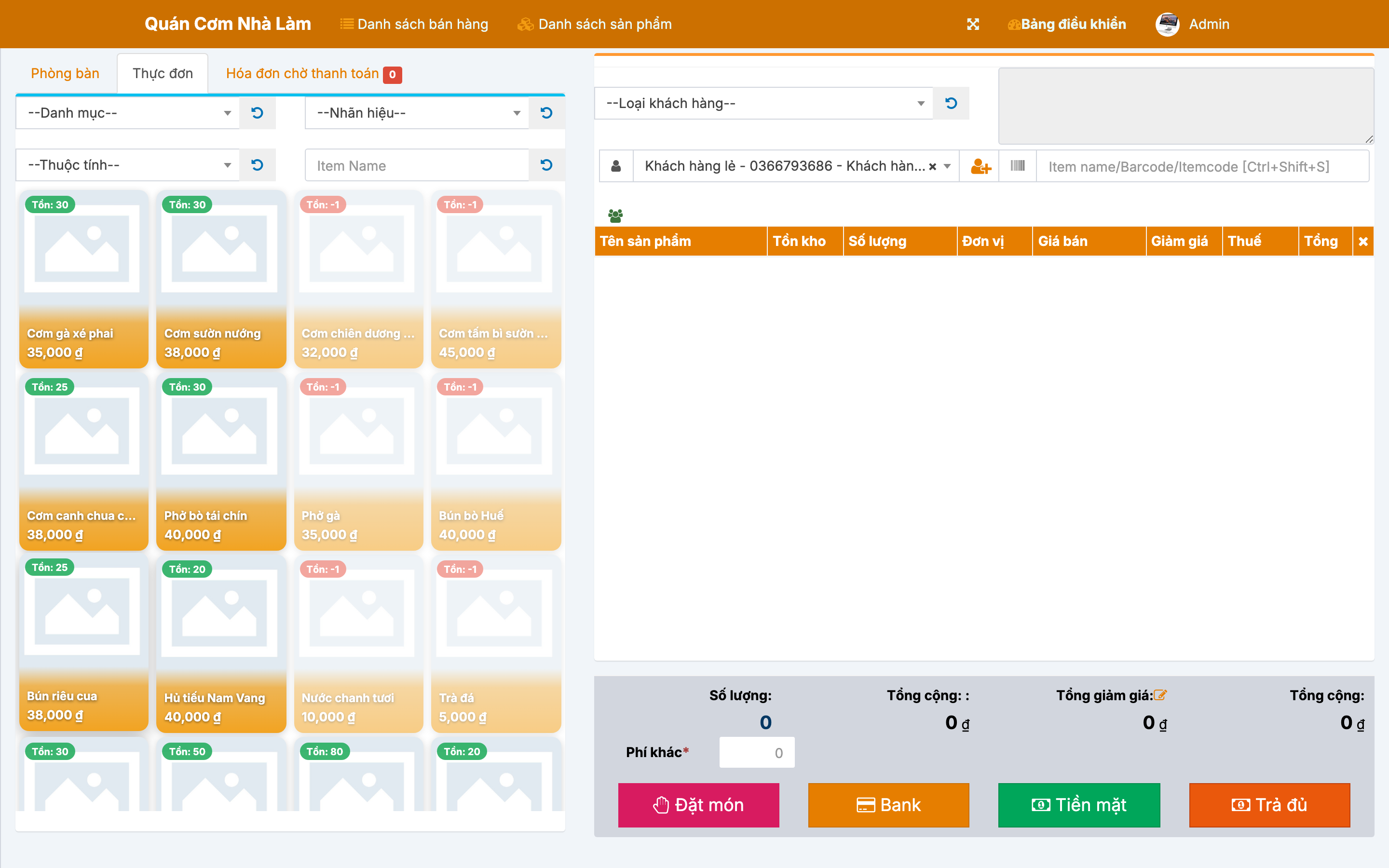The height and width of the screenshot is (868, 1389).
Task: Reset the Thuộc tính attribute filter
Action: pos(257,165)
